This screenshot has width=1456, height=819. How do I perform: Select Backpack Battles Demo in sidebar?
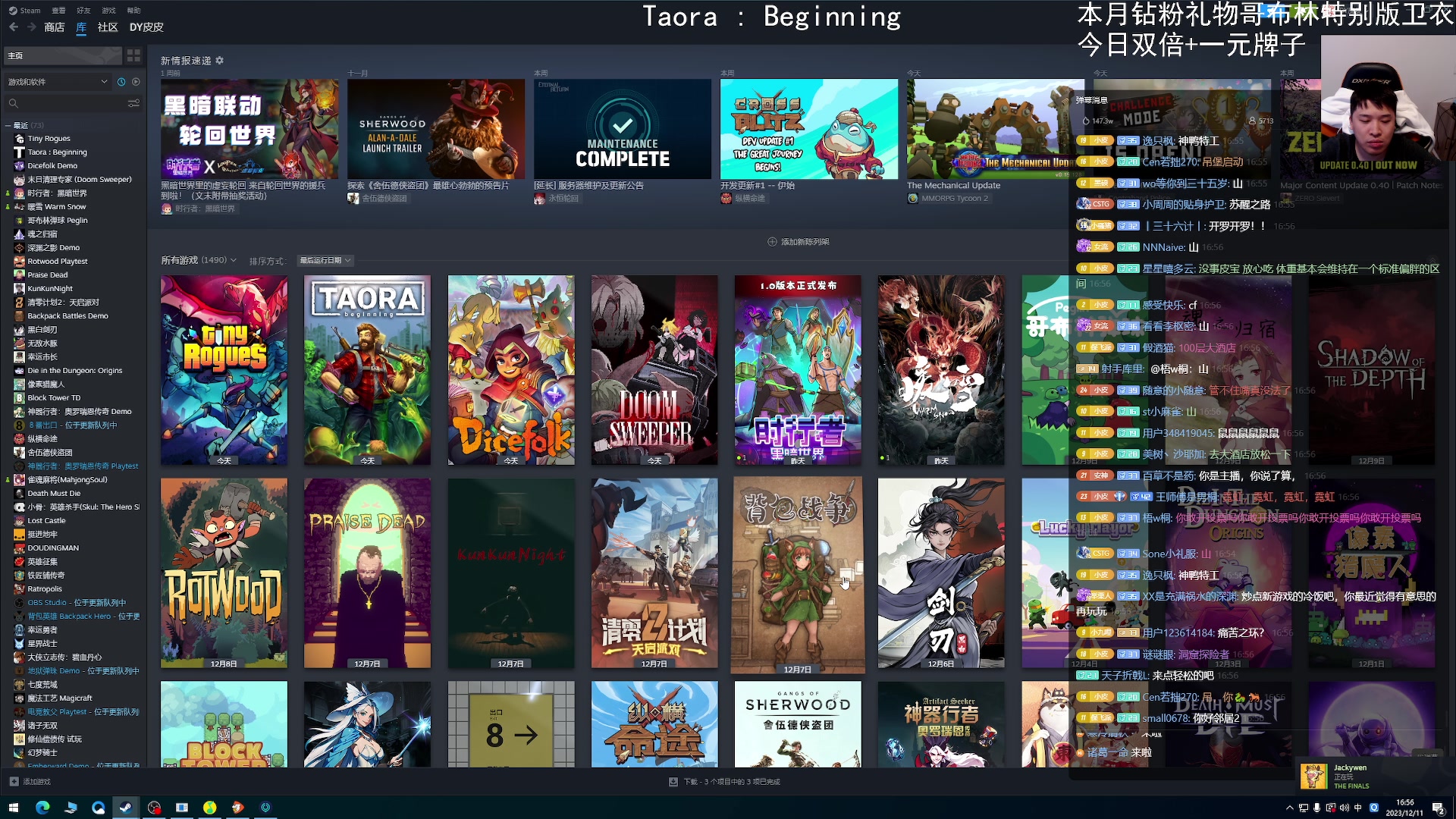[x=67, y=316]
